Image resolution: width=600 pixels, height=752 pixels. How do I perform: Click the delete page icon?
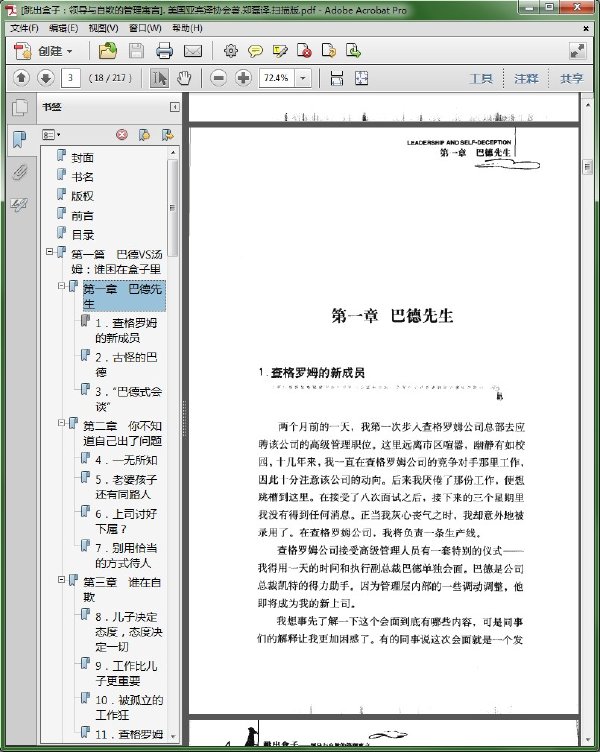point(304,51)
